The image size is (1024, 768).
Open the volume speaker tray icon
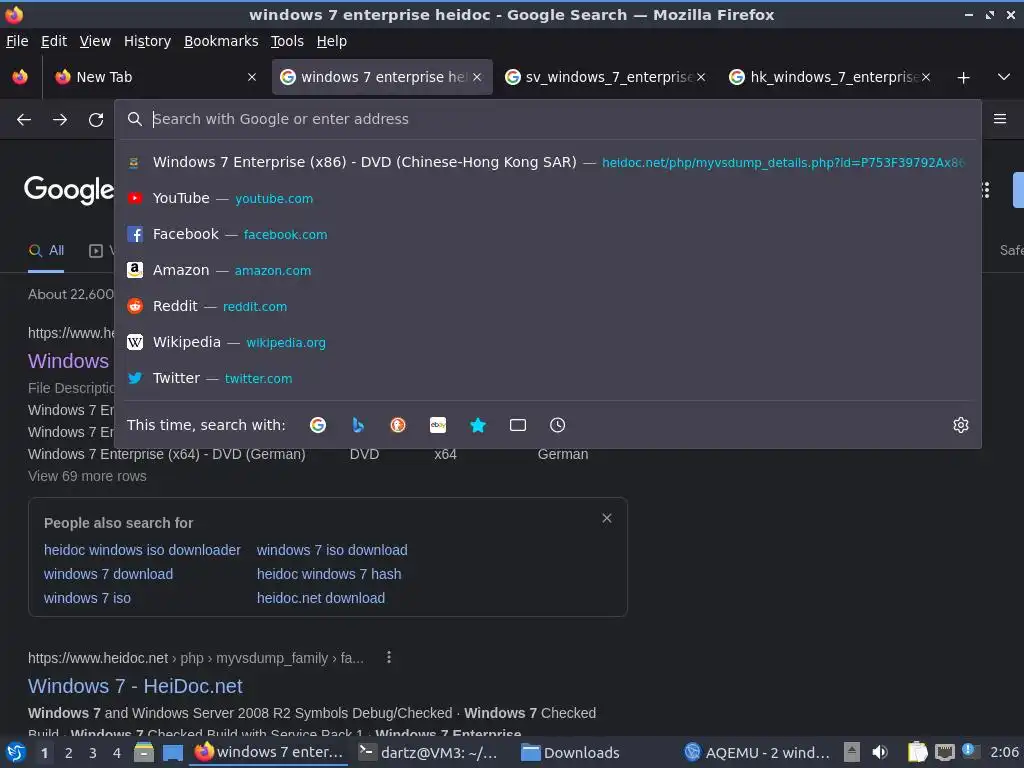[x=880, y=752]
